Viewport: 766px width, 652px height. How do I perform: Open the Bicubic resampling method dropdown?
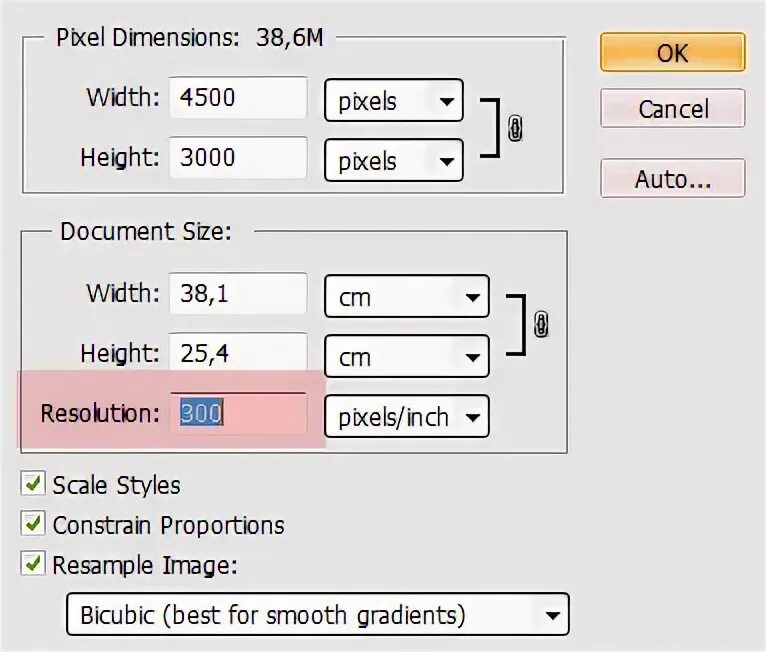(317, 614)
